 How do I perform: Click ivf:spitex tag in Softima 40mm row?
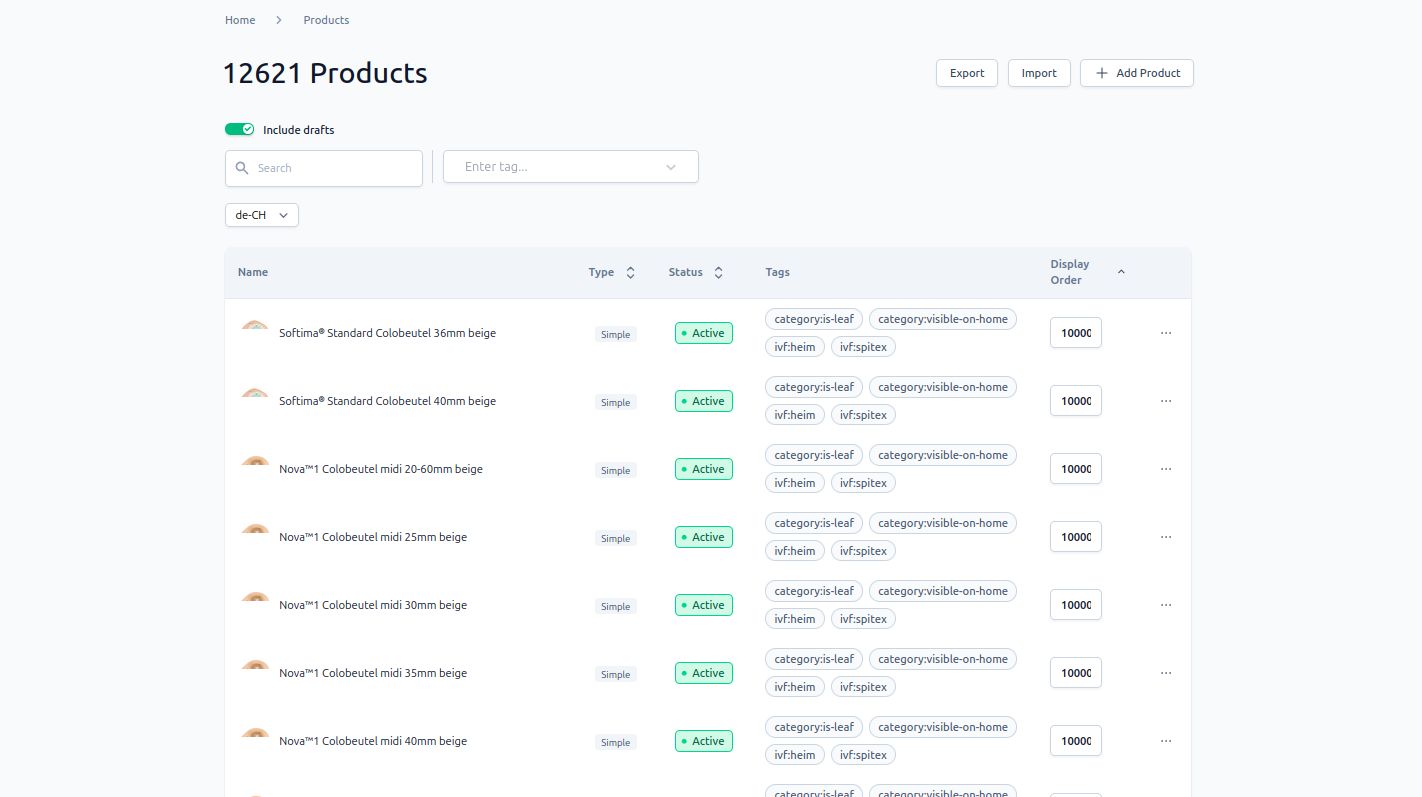(863, 415)
